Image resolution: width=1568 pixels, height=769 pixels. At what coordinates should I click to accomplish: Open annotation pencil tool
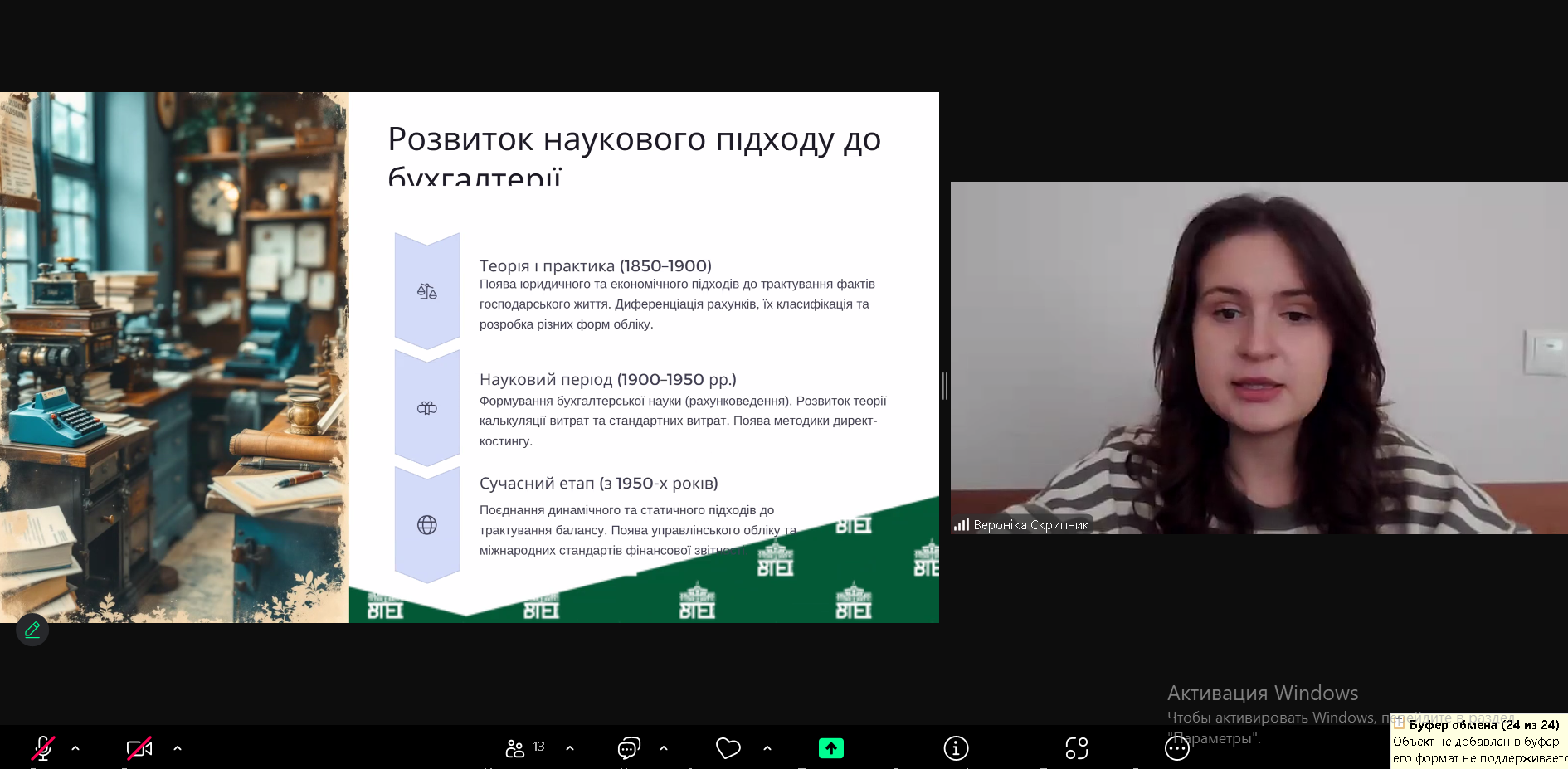pos(32,630)
